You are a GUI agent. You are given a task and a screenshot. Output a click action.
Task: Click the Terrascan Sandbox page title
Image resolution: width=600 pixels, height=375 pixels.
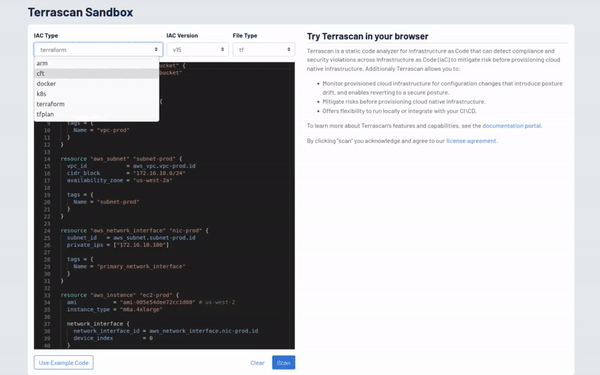pos(80,12)
